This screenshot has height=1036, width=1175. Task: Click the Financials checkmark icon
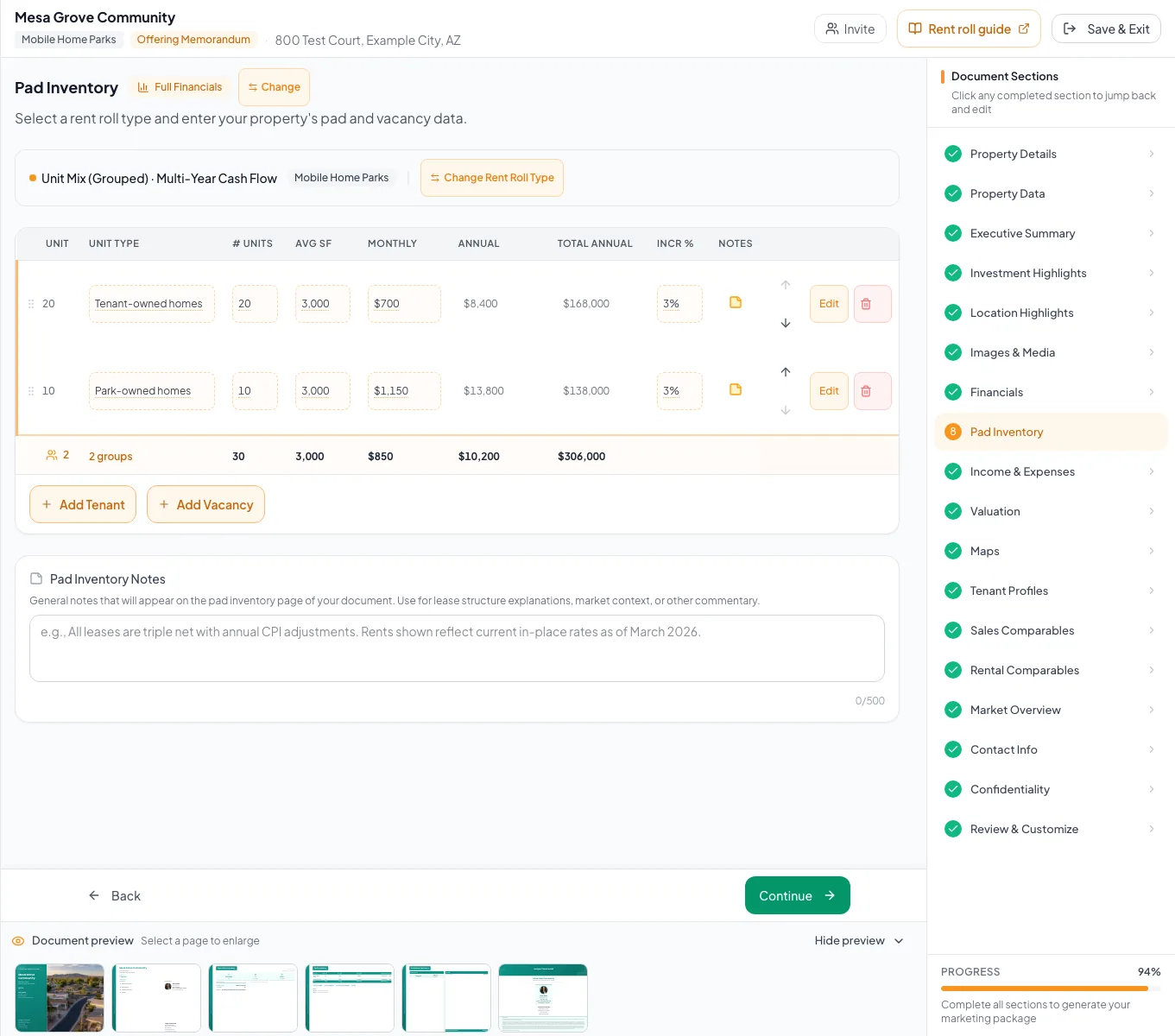[x=953, y=392]
